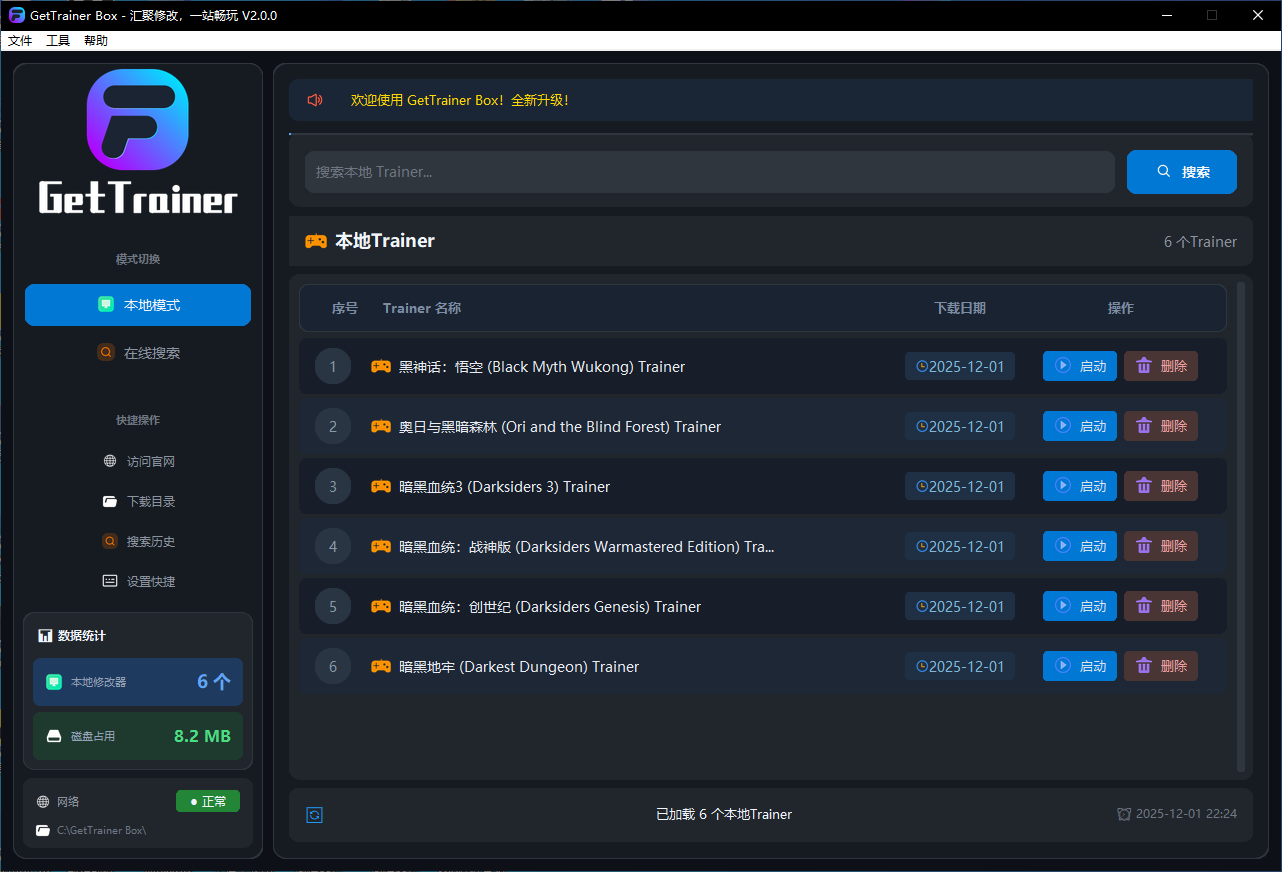The width and height of the screenshot is (1282, 872).
Task: Switch to 在线搜索 mode
Action: [x=138, y=353]
